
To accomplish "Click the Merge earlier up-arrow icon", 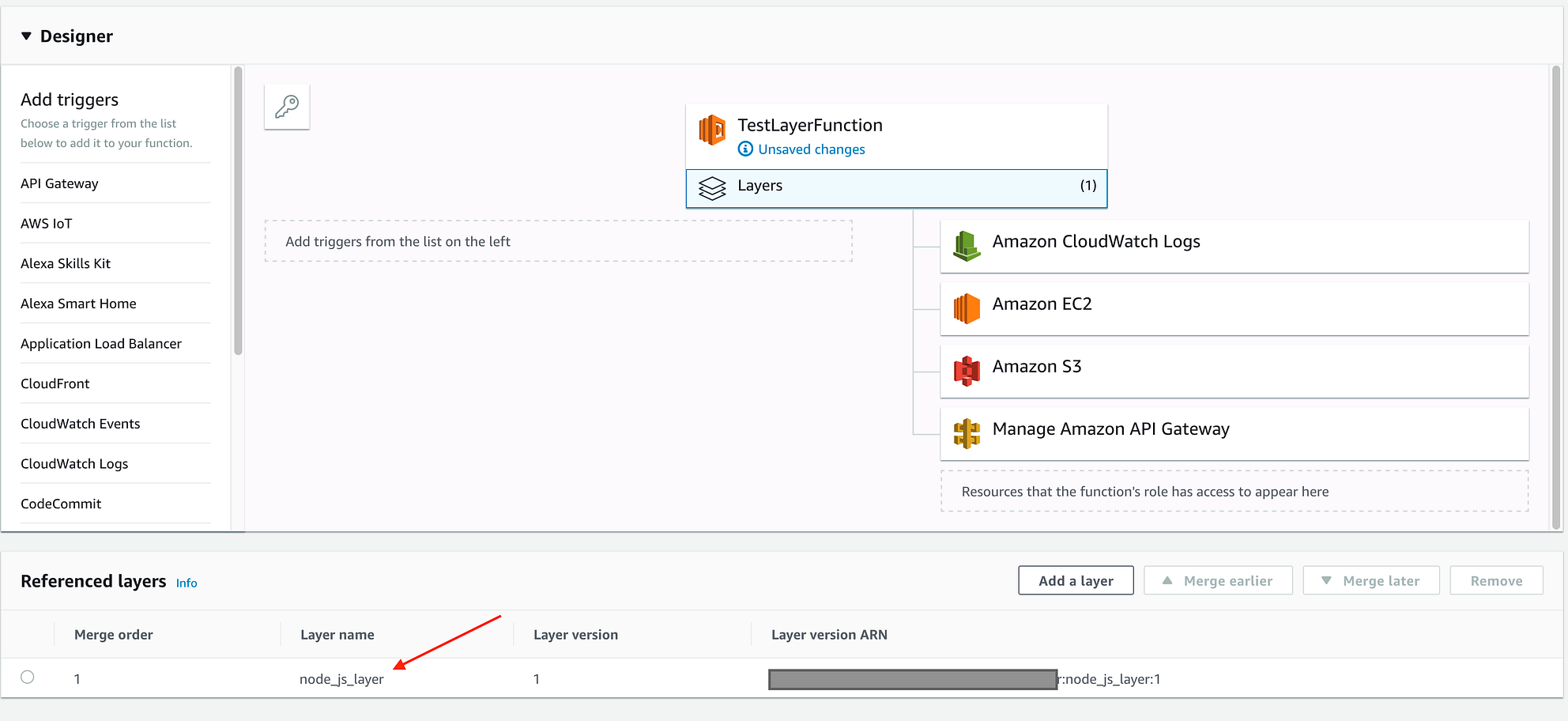I will [1167, 580].
